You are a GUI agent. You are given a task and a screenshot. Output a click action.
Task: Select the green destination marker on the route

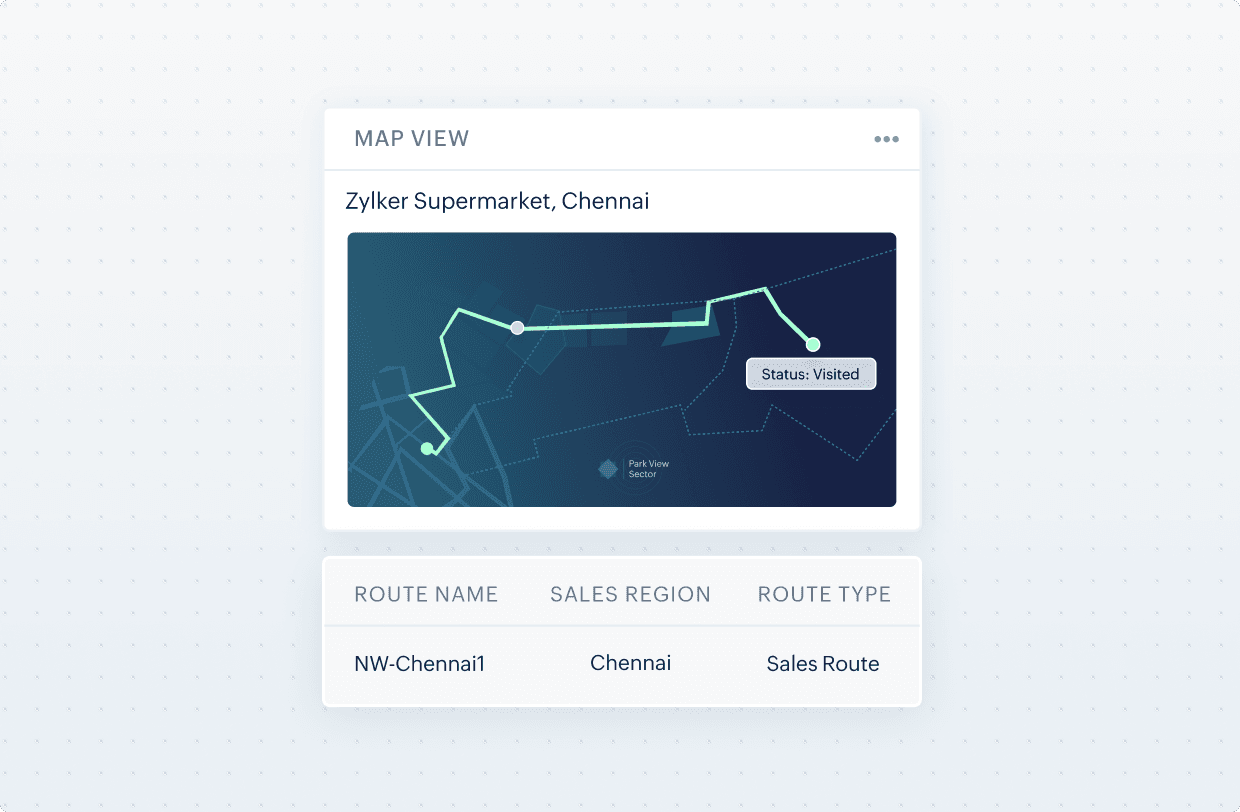pyautogui.click(x=812, y=344)
